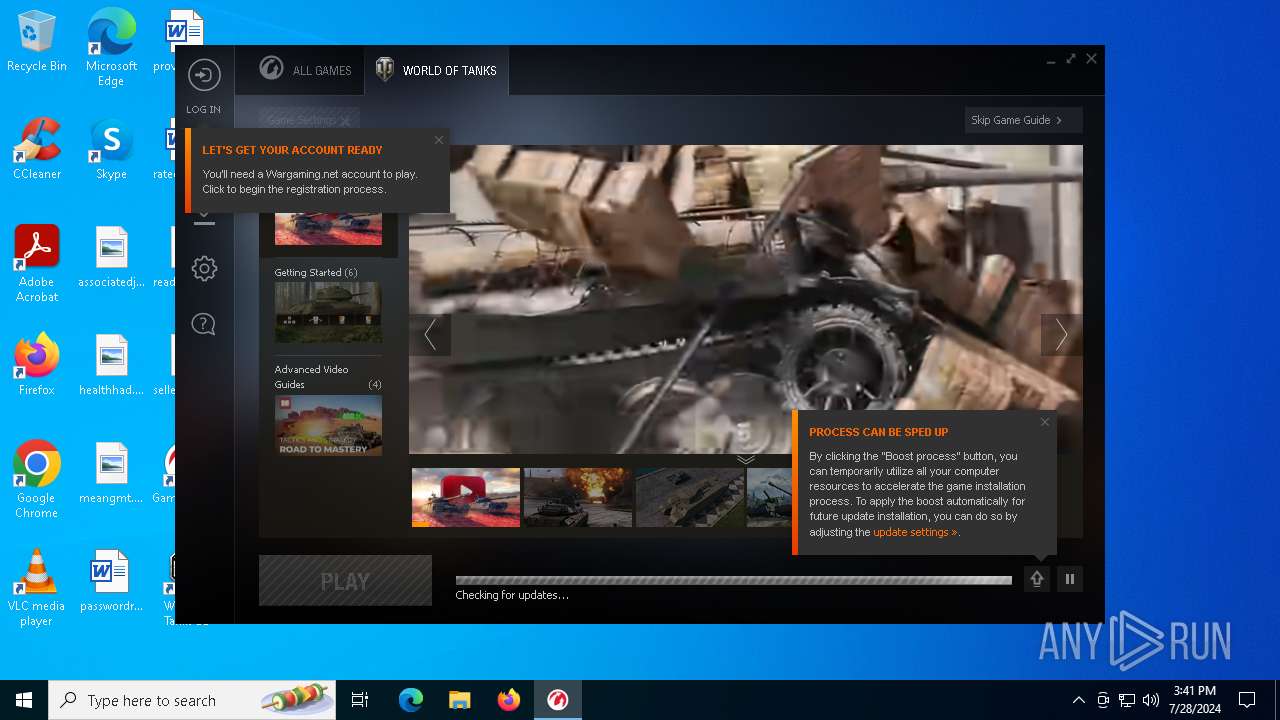1280x720 pixels.
Task: Open the Getting Started video thumbnail
Action: pyautogui.click(x=328, y=312)
